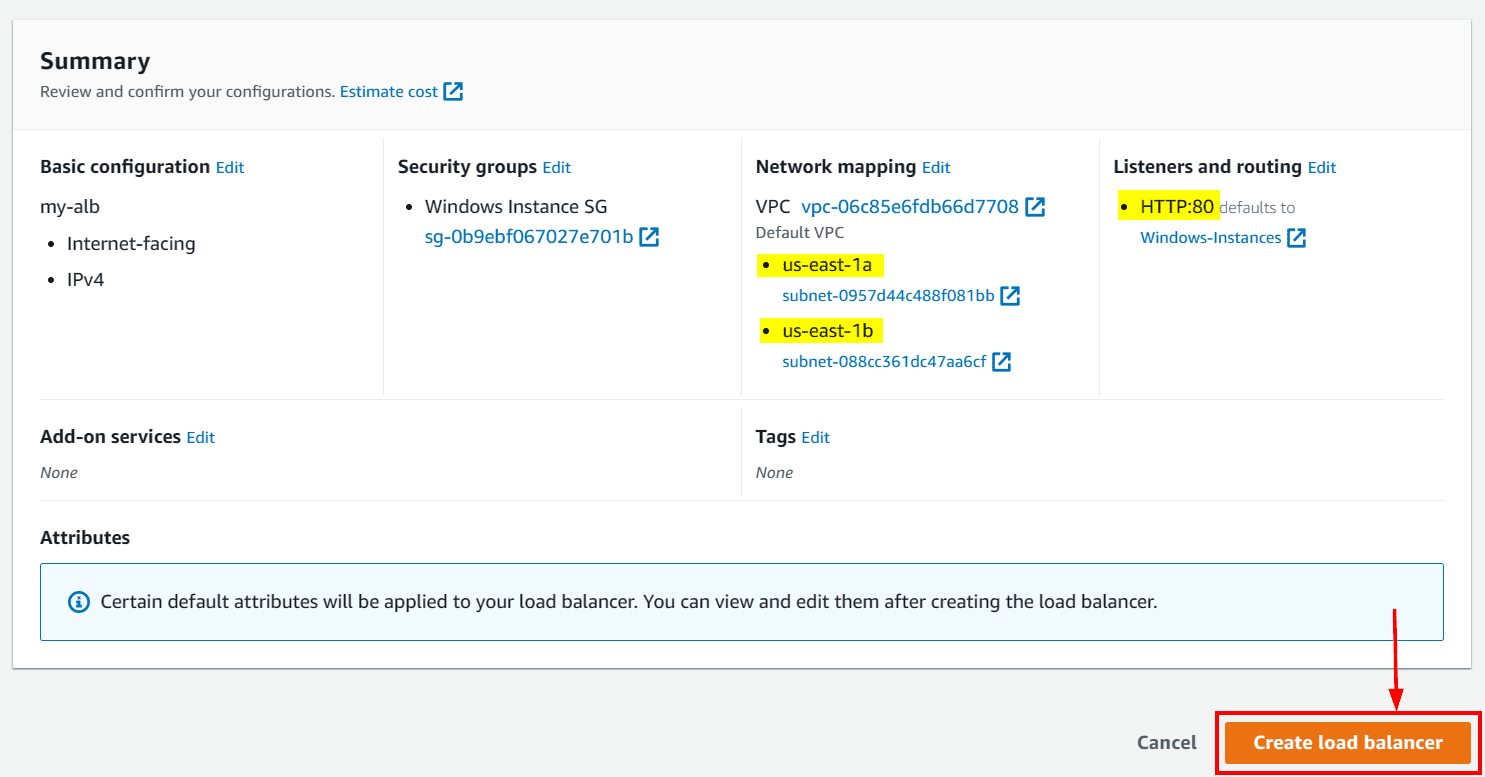
Task: Click the external link icon beside the VPC link
Action: pyautogui.click(x=1036, y=207)
